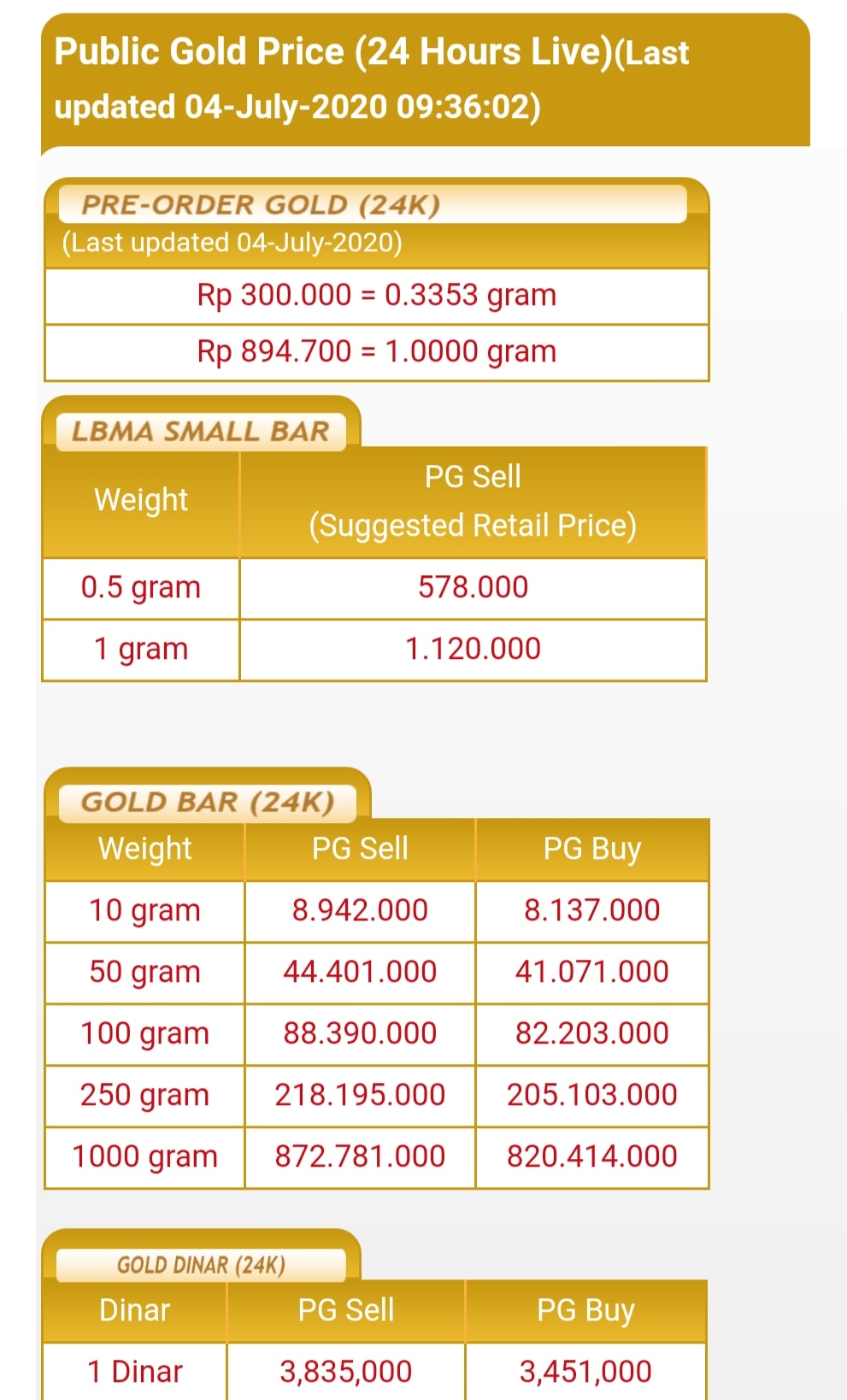This screenshot has width=847, height=1400.
Task: Select the GOLD DINAR (24K) tab label
Action: 201,1265
